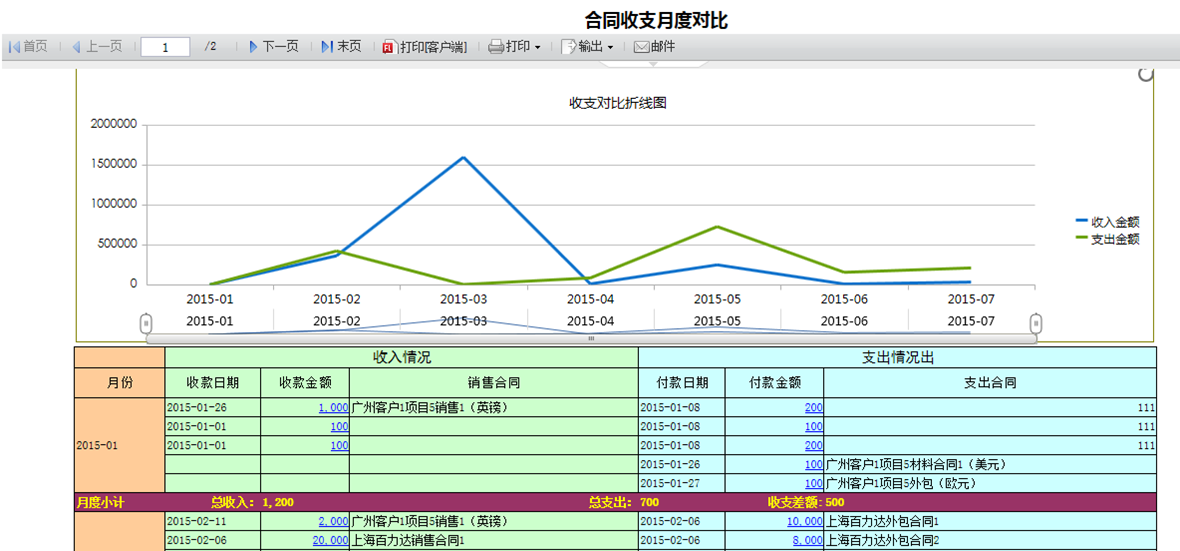Open the 10,000 payment amount link
This screenshot has height=551, width=1180.
pos(804,521)
